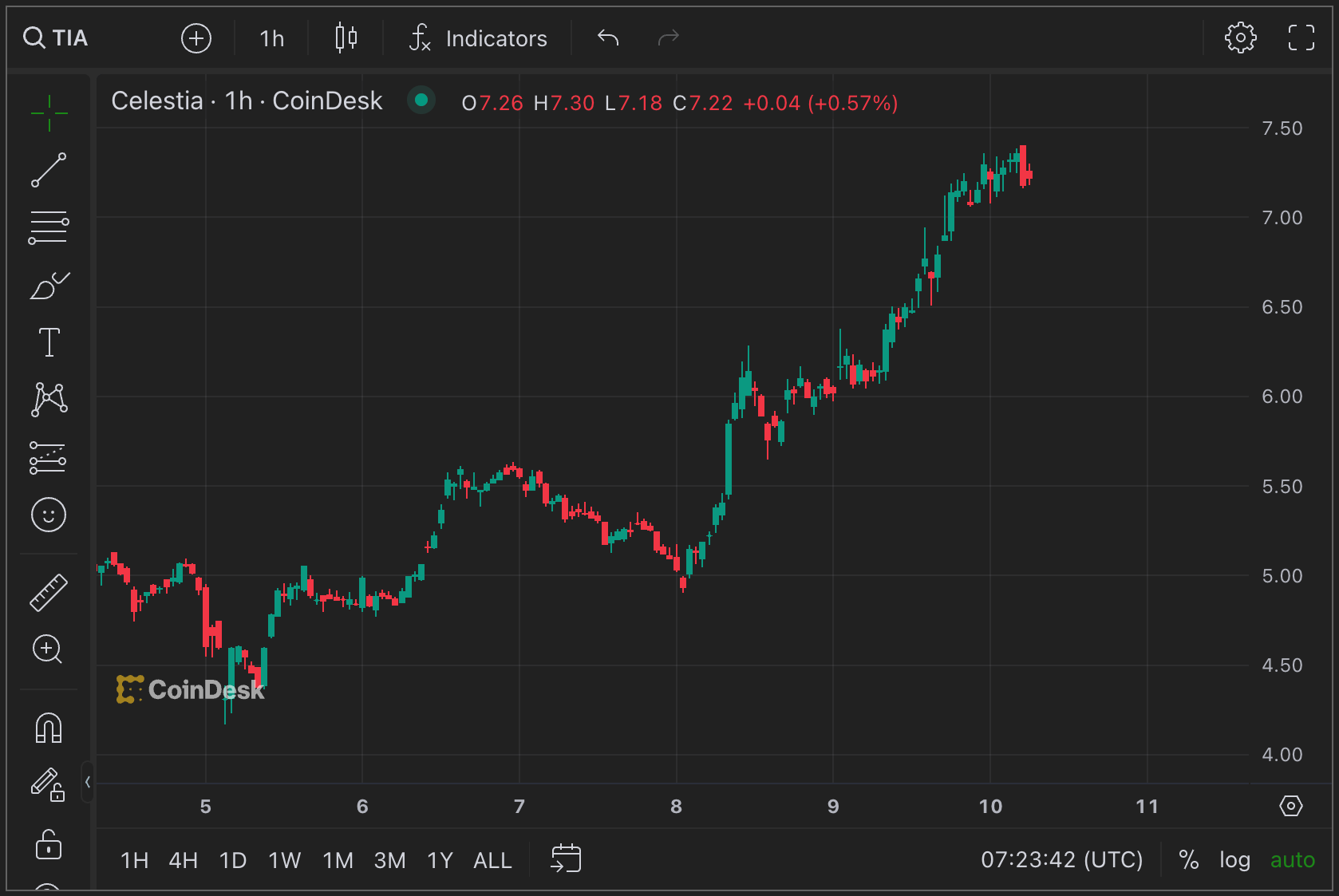
Task: Open the emoji icons tool
Action: [x=49, y=515]
